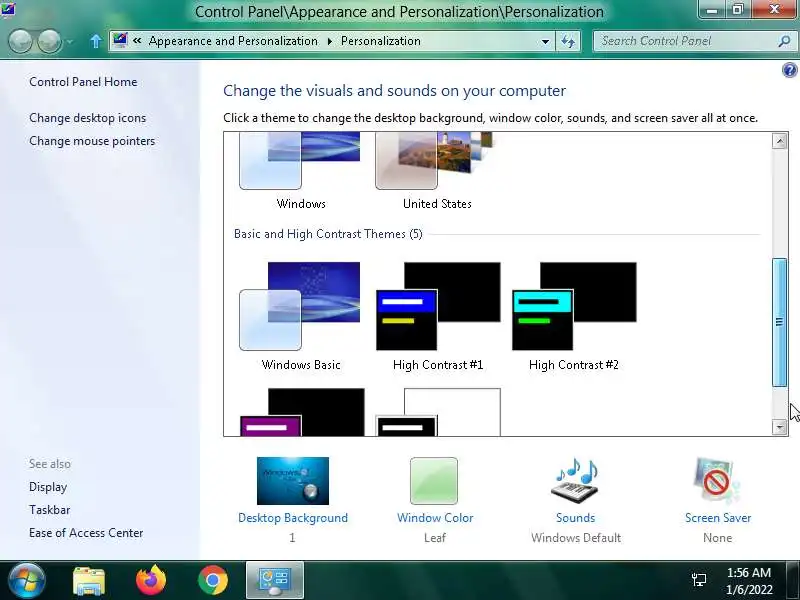Open Change mouse pointers link
The width and height of the screenshot is (800, 600).
[x=92, y=141]
